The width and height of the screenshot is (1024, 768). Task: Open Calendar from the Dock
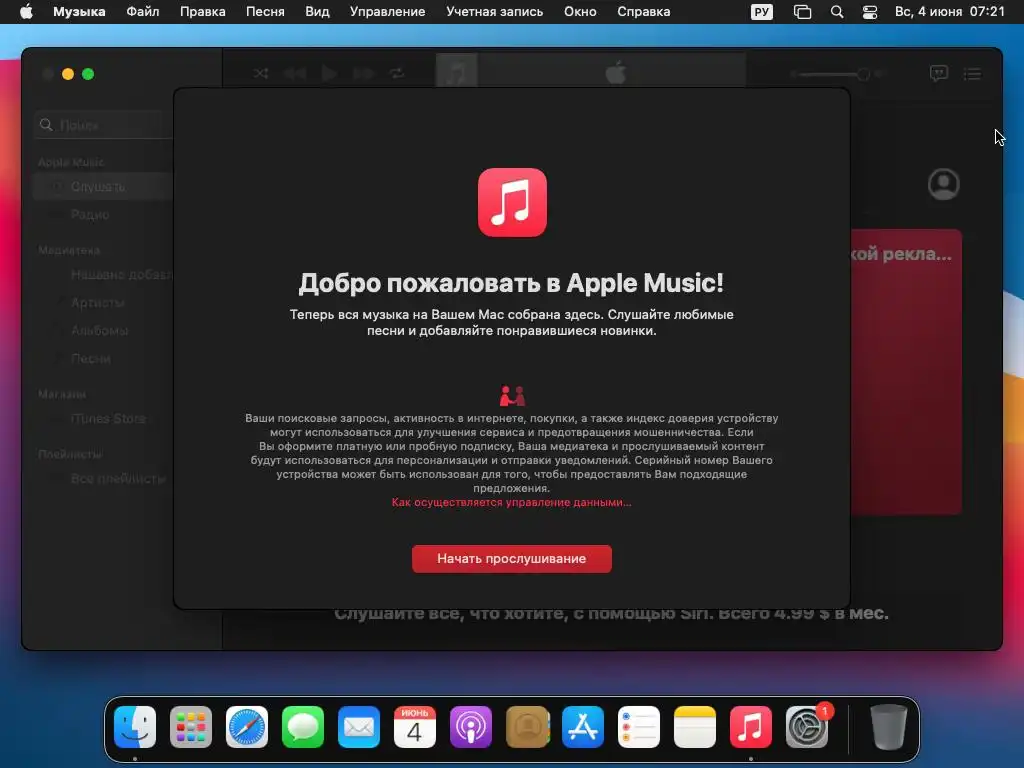click(x=415, y=727)
